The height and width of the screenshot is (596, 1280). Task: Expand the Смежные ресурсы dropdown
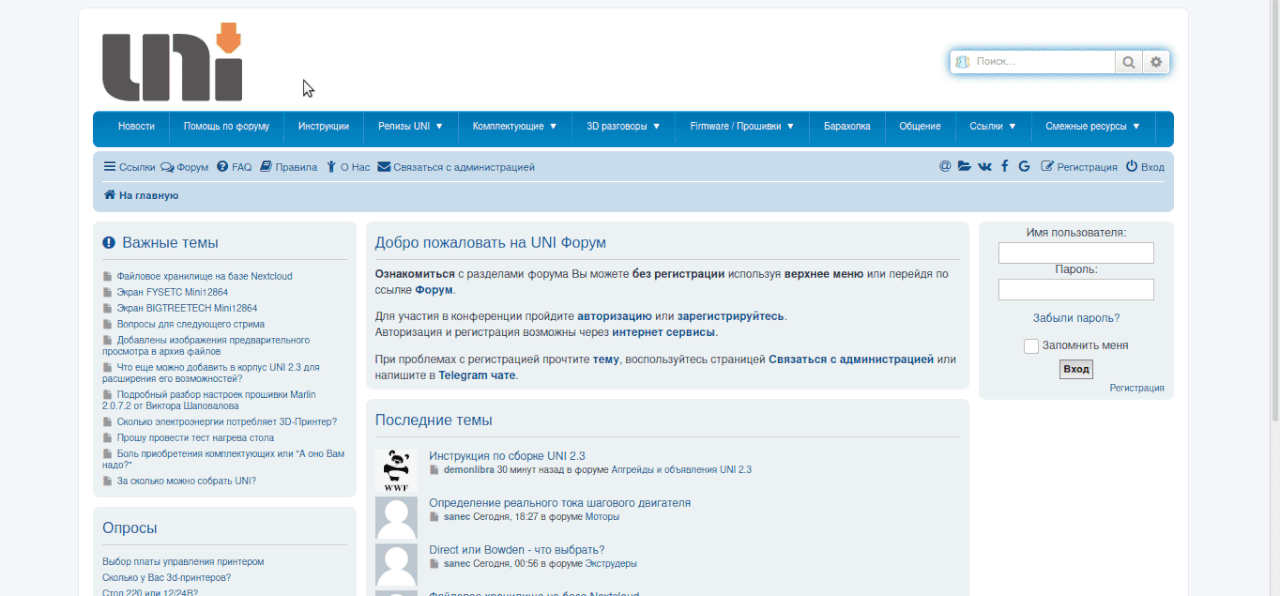pyautogui.click(x=1093, y=126)
